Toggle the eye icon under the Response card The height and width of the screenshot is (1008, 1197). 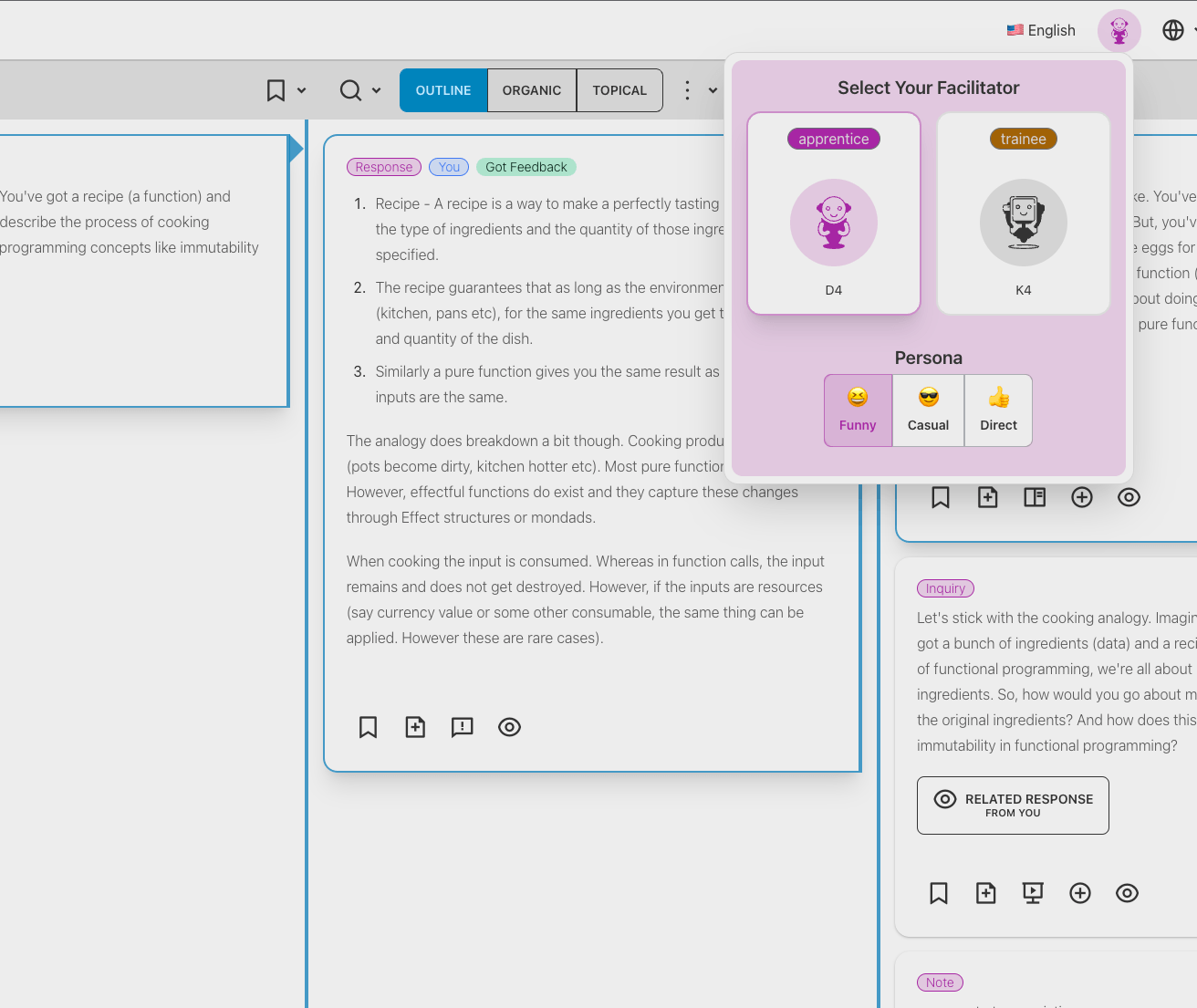509,727
